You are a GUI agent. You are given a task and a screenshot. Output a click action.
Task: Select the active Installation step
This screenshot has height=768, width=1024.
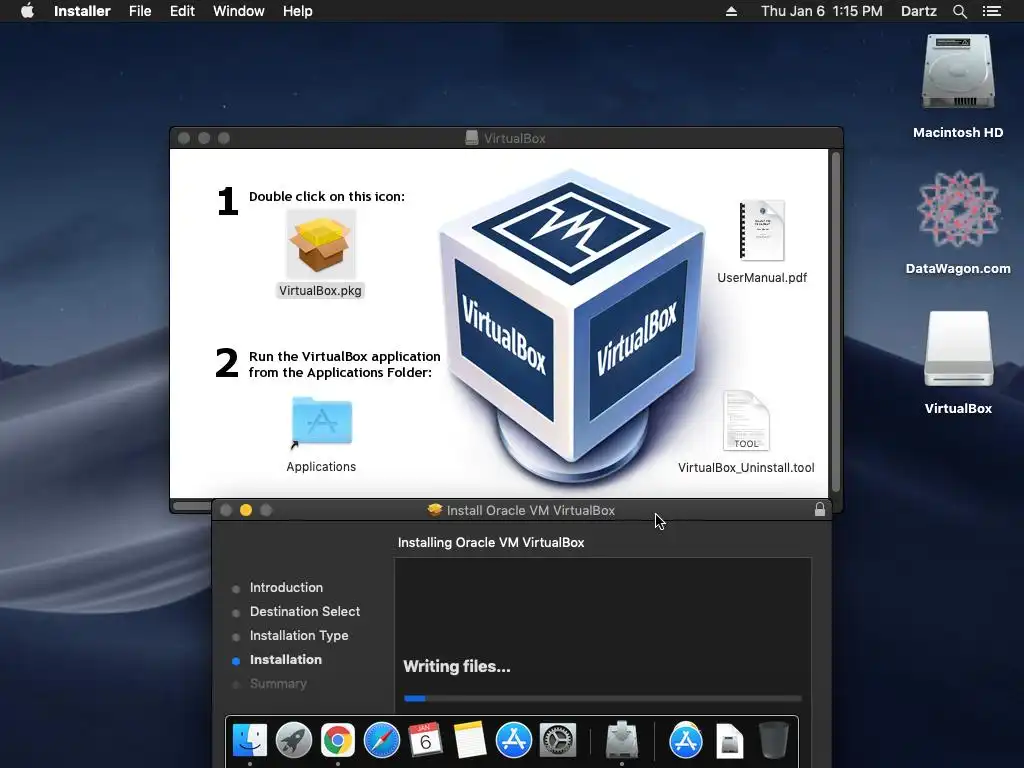click(285, 660)
